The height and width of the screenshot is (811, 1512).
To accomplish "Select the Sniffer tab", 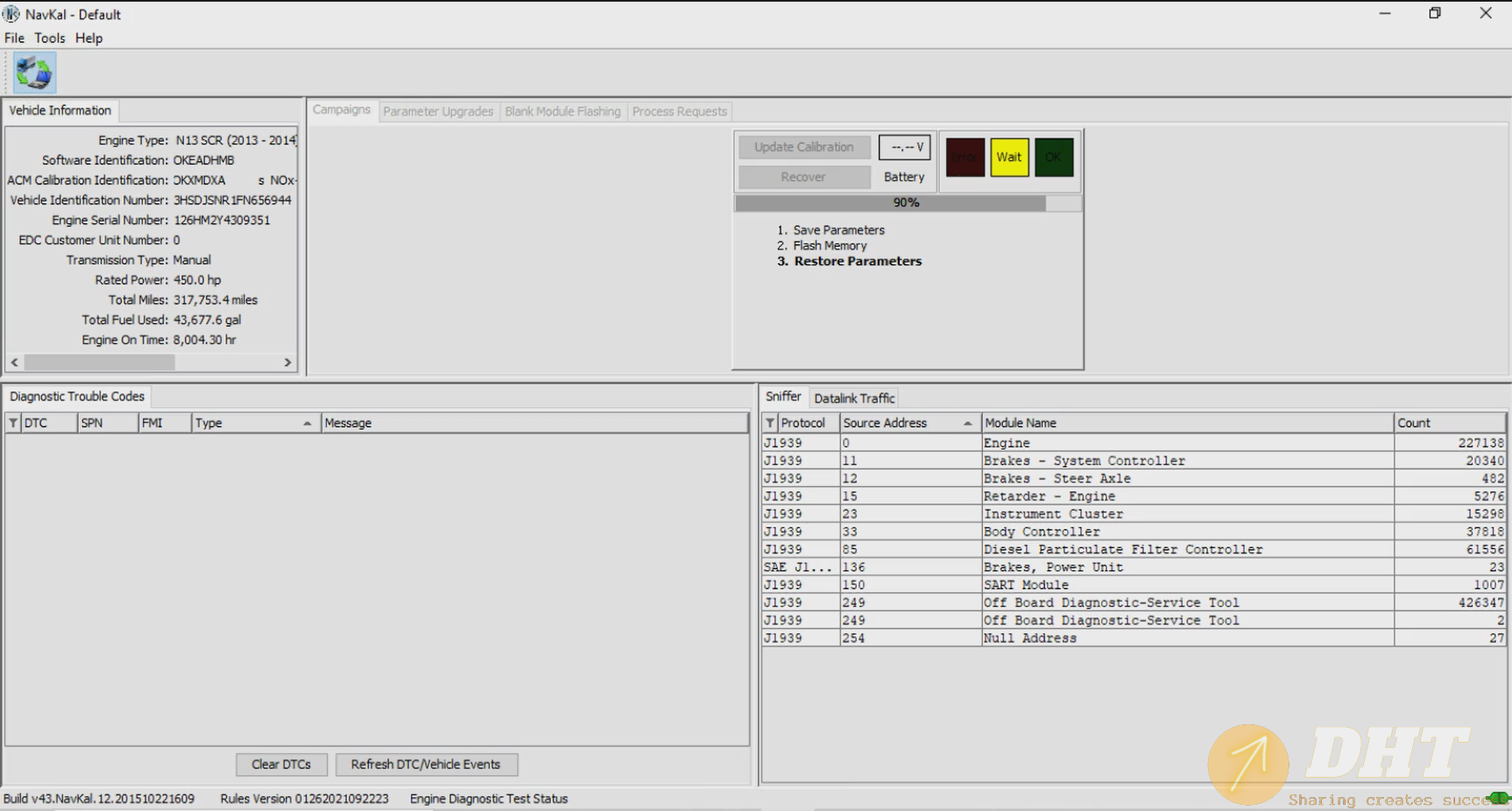I will coord(783,397).
